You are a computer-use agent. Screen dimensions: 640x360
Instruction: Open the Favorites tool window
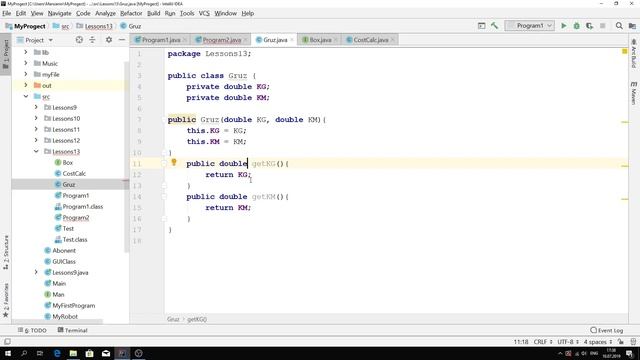(6, 300)
